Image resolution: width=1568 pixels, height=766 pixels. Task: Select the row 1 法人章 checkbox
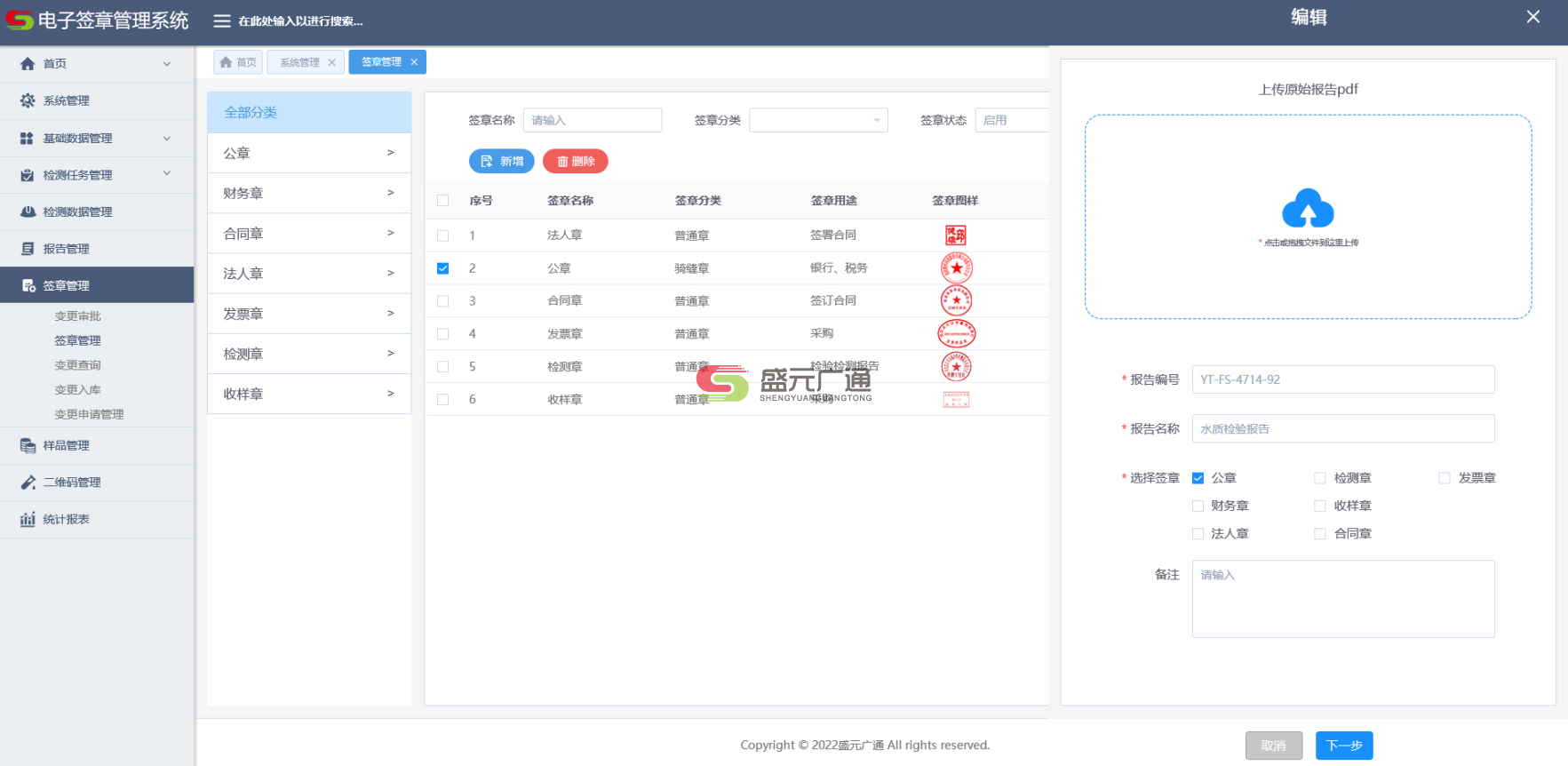[x=443, y=235]
